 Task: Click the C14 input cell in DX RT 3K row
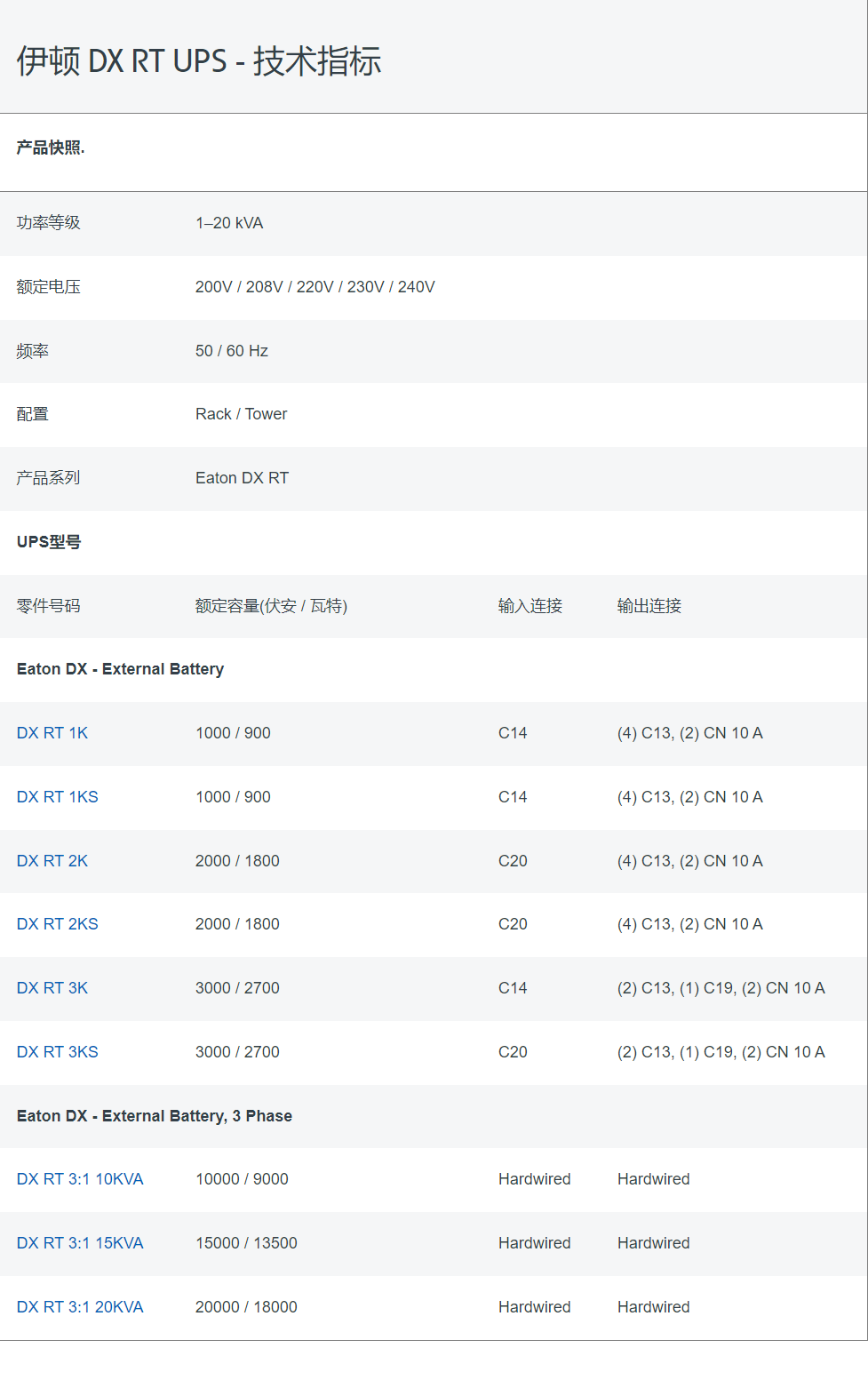click(514, 988)
